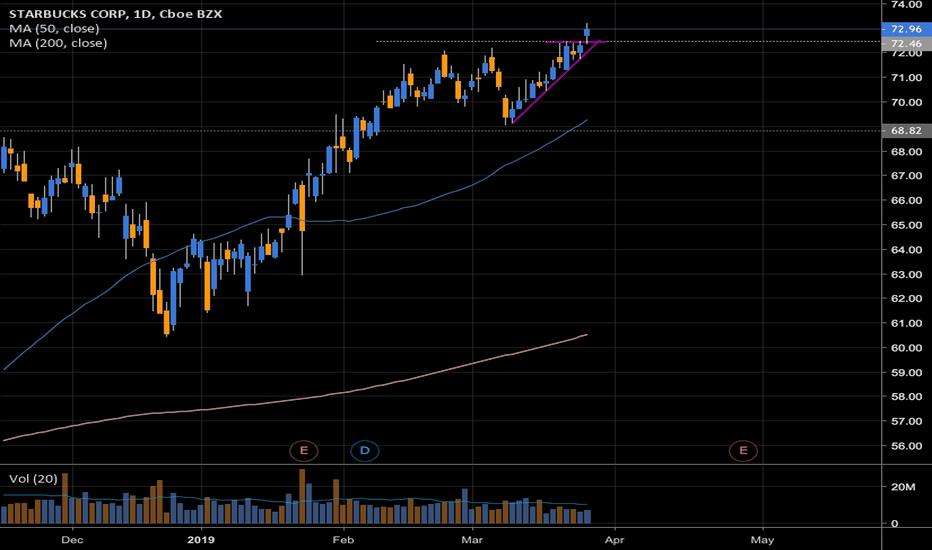The height and width of the screenshot is (550, 932).
Task: Click the 56.00 price axis label
Action: click(906, 446)
